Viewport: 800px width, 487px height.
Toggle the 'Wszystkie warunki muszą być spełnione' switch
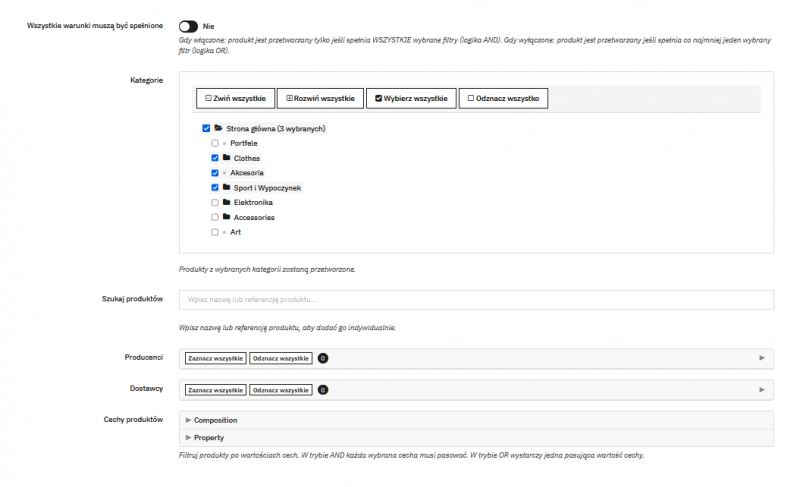coord(188,27)
